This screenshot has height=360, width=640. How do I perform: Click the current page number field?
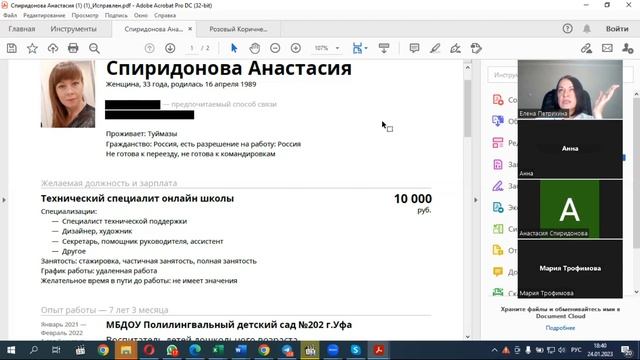pos(191,48)
